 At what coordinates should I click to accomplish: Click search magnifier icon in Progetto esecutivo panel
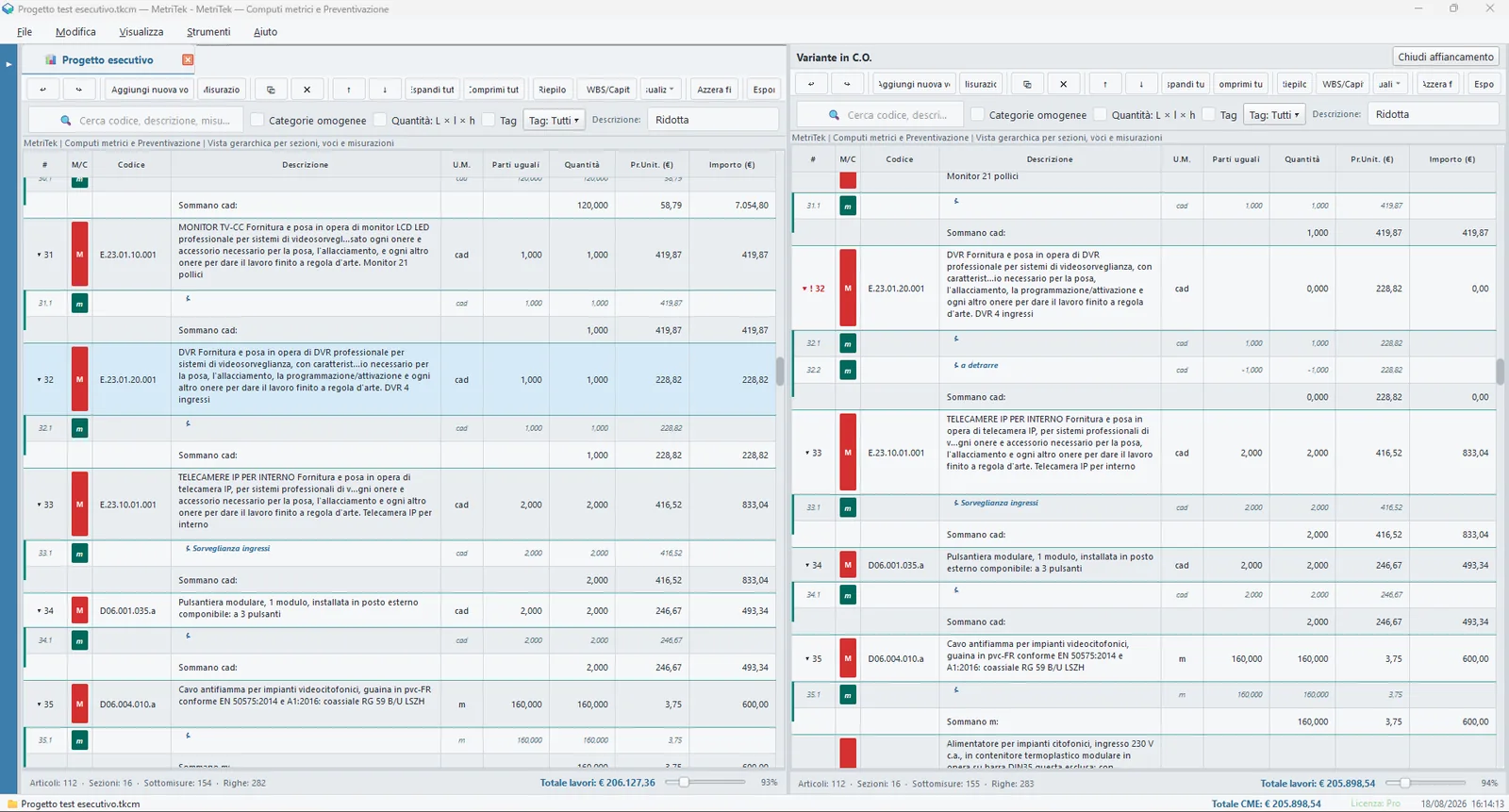pos(66,121)
